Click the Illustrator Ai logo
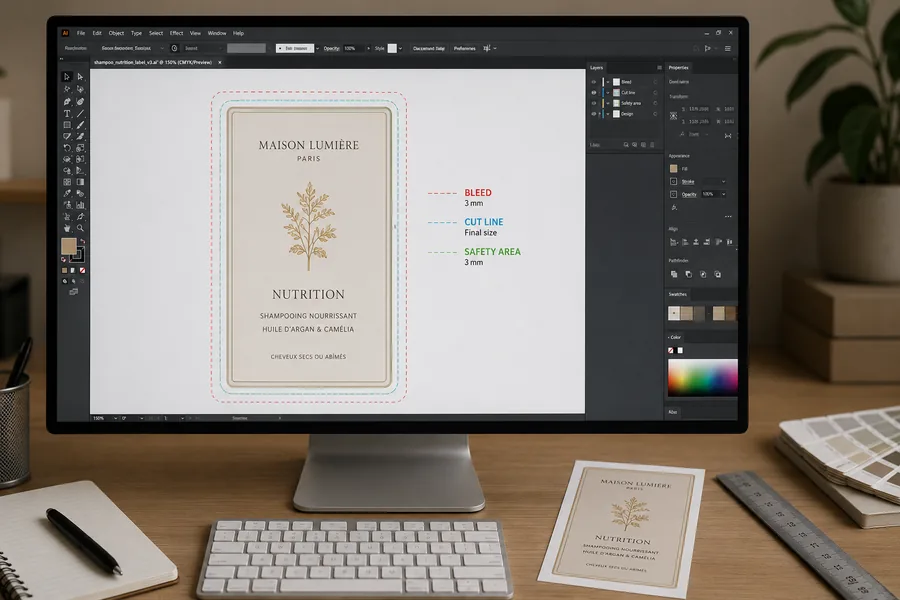 (65, 33)
